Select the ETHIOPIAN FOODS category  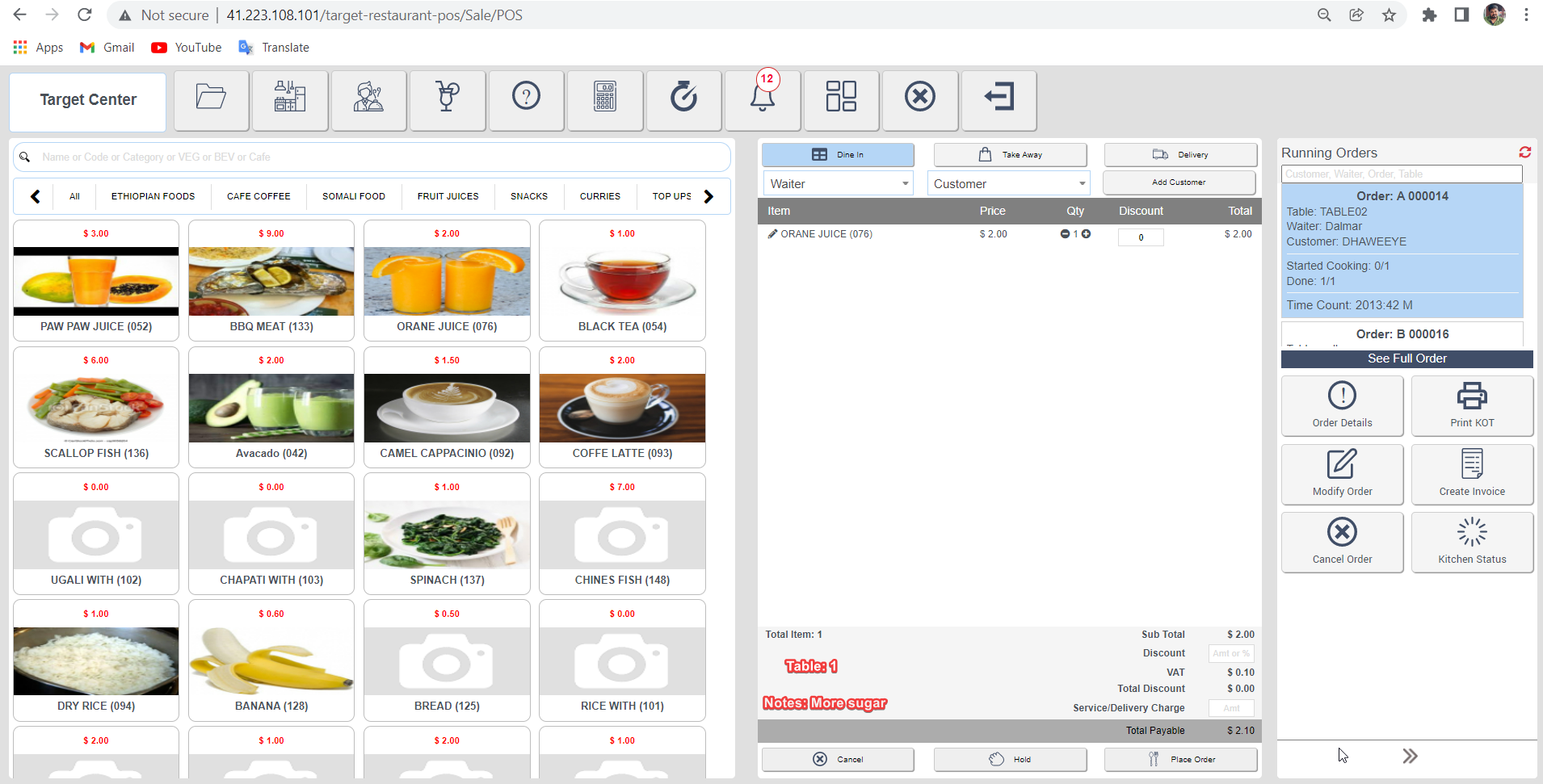[x=153, y=196]
